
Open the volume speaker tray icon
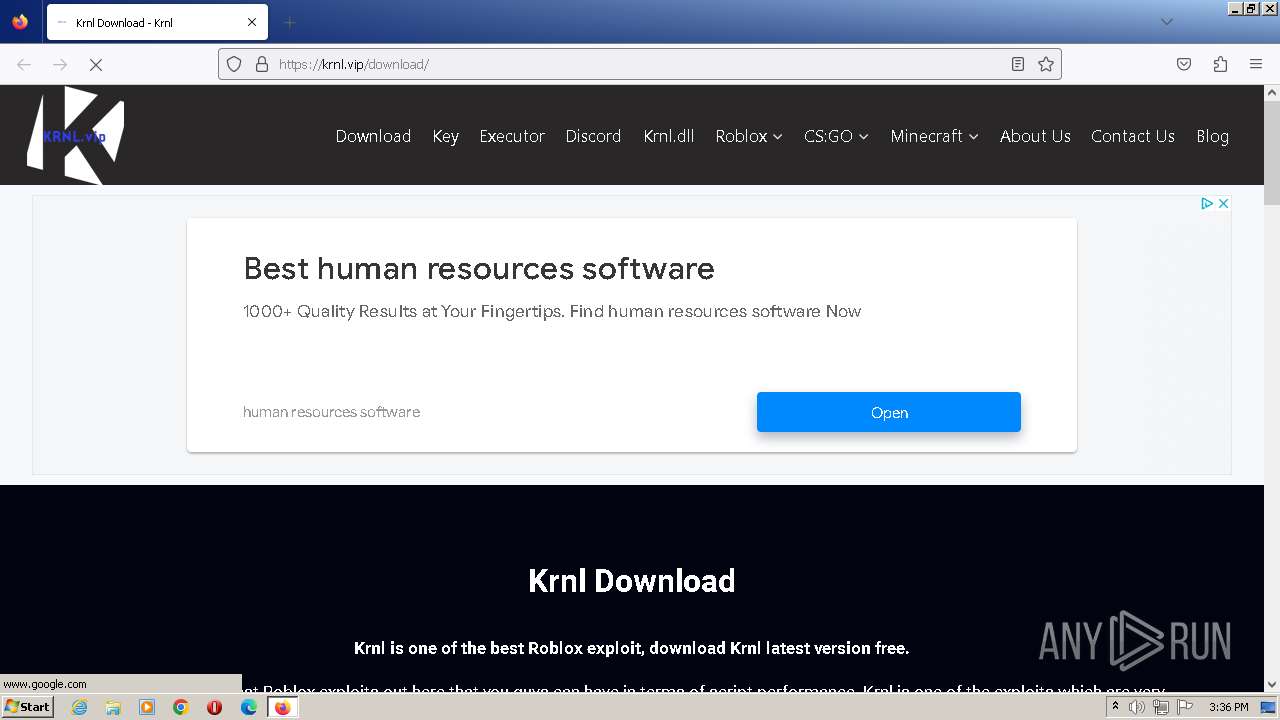[1137, 707]
